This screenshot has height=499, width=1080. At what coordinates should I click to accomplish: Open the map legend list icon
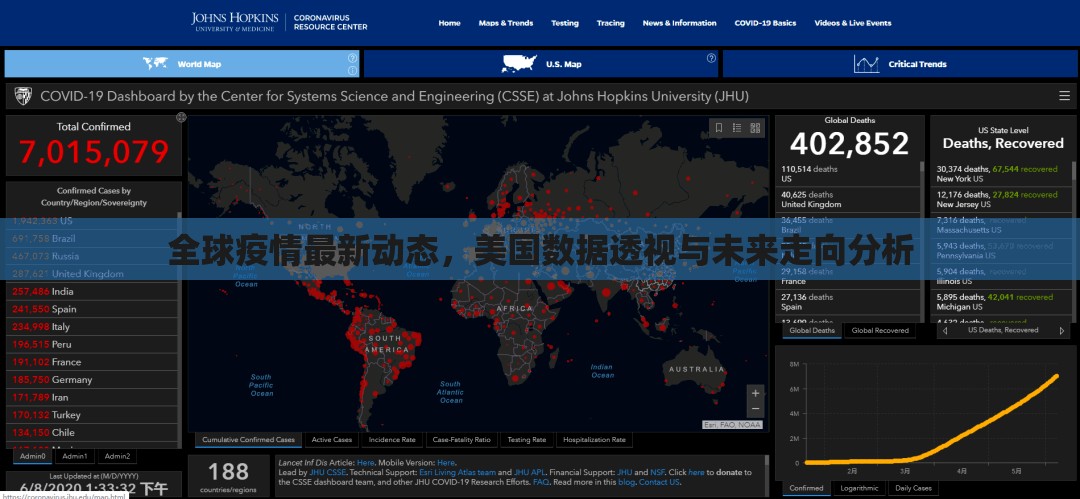point(737,127)
